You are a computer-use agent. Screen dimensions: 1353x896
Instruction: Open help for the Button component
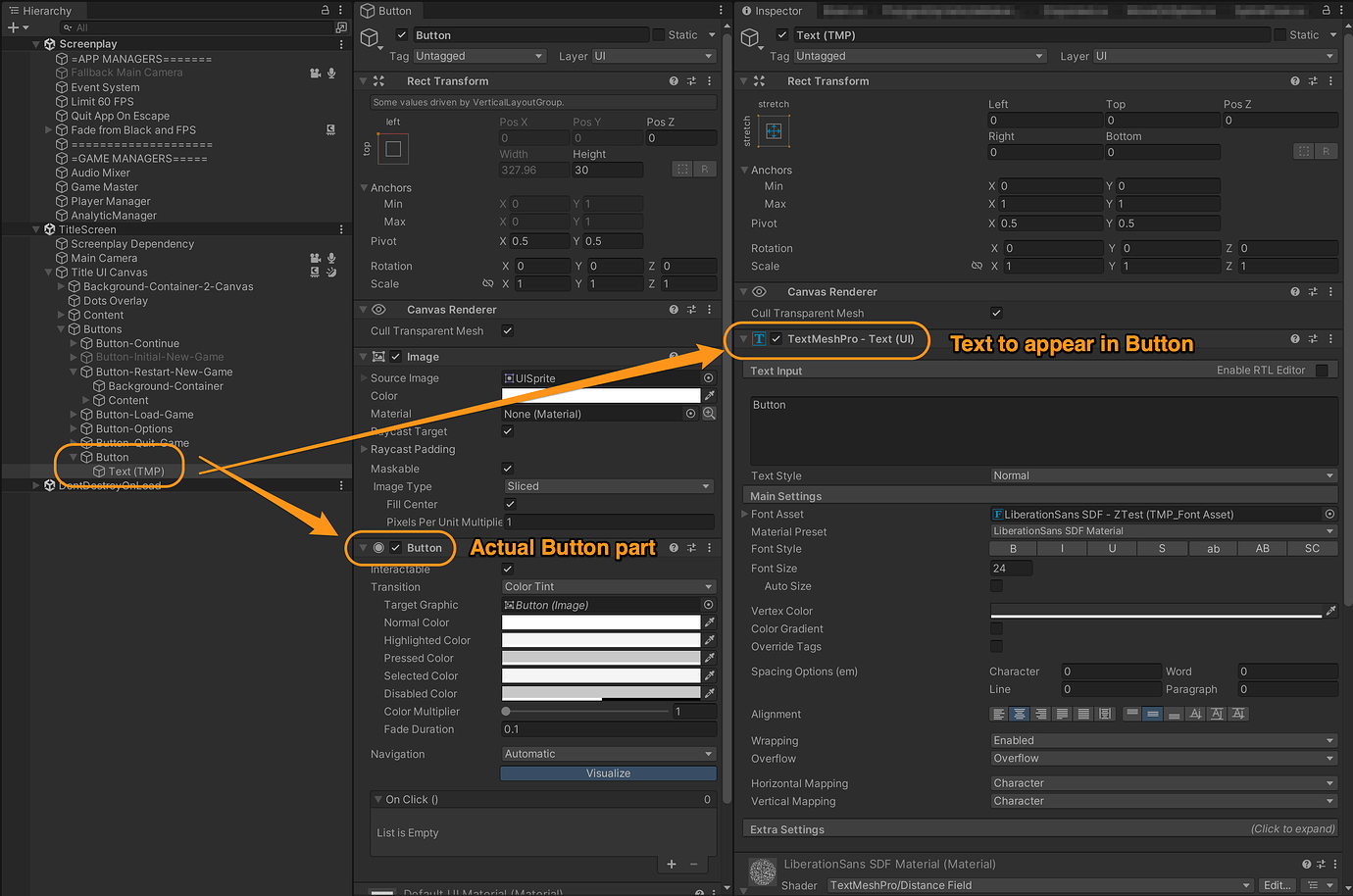674,548
